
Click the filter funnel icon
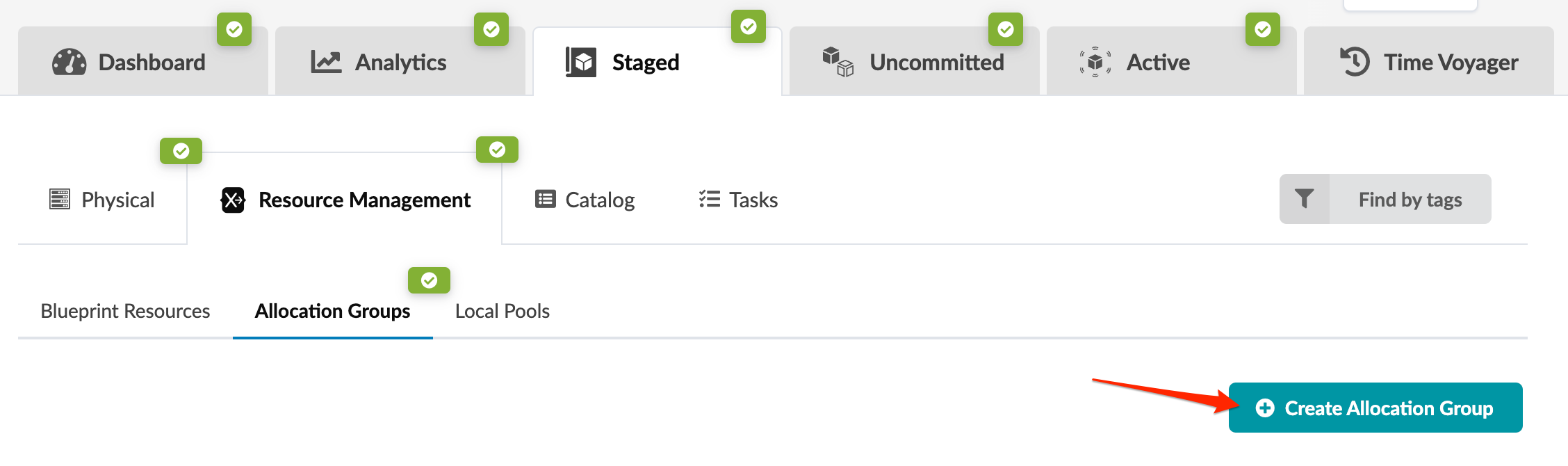coord(1305,199)
